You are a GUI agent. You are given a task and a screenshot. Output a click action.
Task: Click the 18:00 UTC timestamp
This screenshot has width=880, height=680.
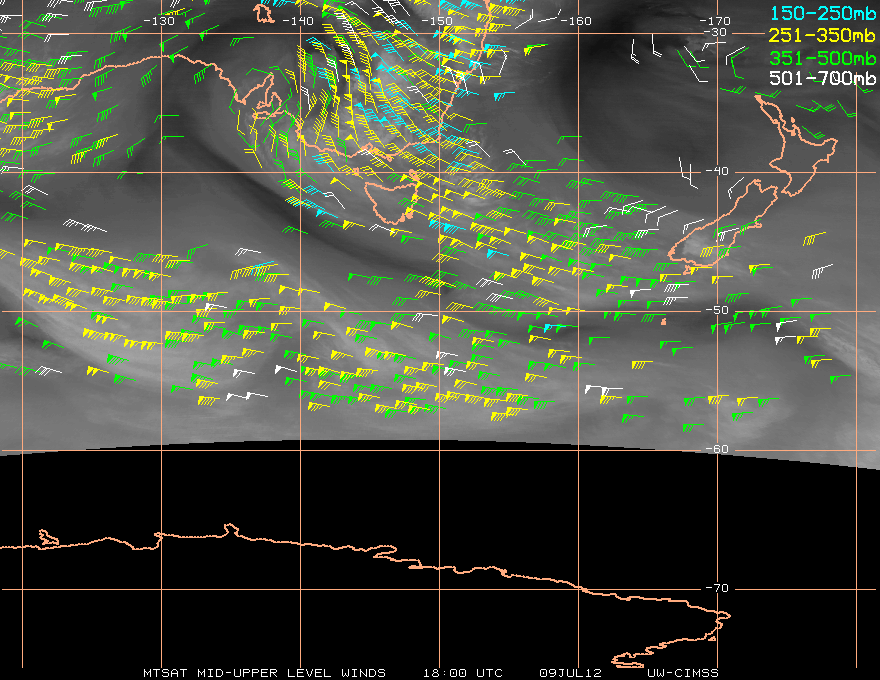point(462,672)
